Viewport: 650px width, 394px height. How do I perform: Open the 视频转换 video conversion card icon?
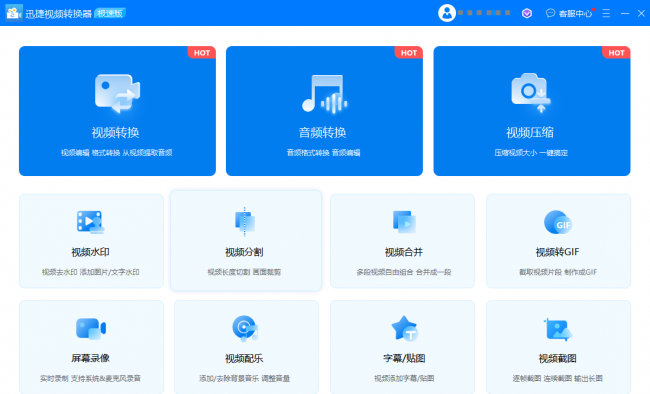117,94
